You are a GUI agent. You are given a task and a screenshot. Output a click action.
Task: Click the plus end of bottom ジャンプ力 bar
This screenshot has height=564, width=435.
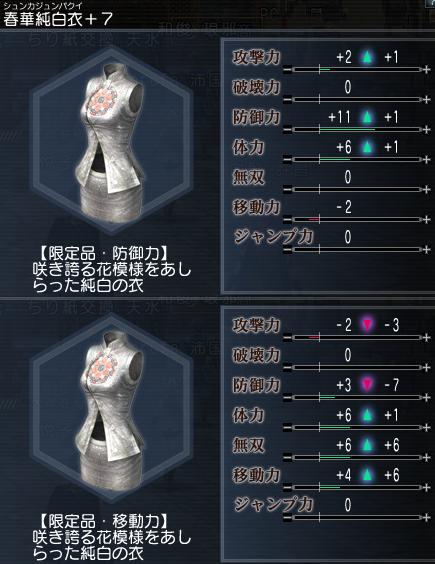426,518
